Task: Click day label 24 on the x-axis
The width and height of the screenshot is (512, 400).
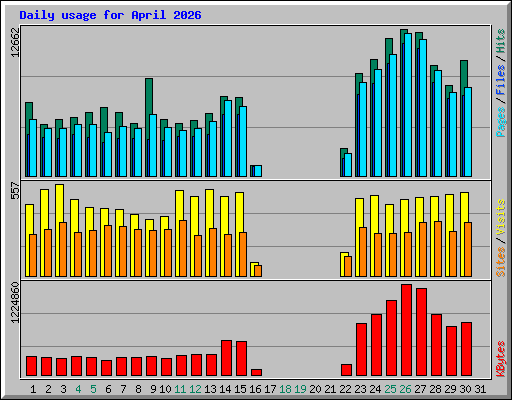Action: [375, 389]
